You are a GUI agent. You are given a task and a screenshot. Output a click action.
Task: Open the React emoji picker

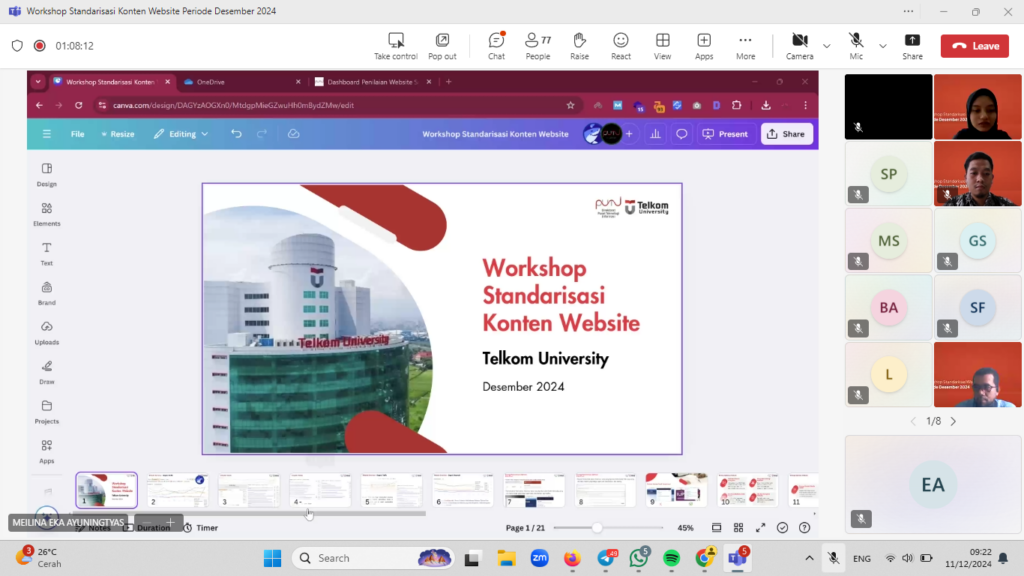pyautogui.click(x=621, y=45)
